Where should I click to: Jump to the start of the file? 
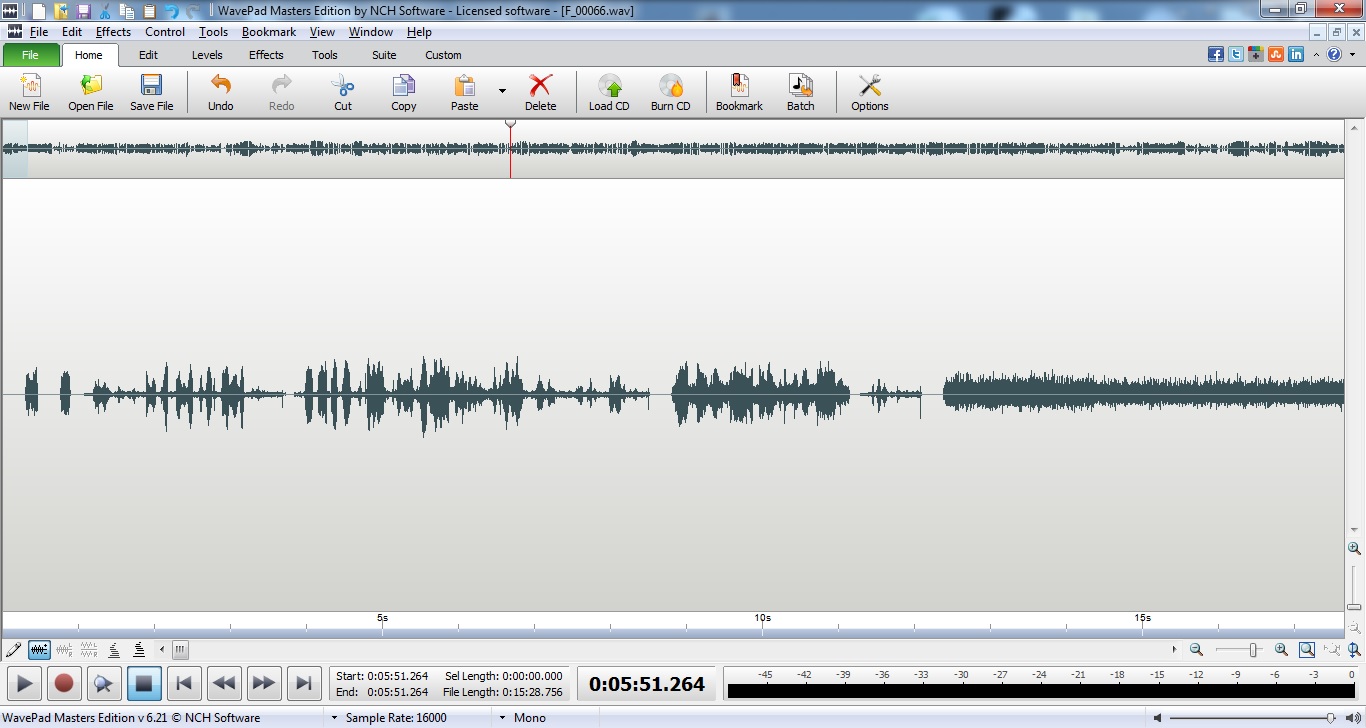coord(184,684)
